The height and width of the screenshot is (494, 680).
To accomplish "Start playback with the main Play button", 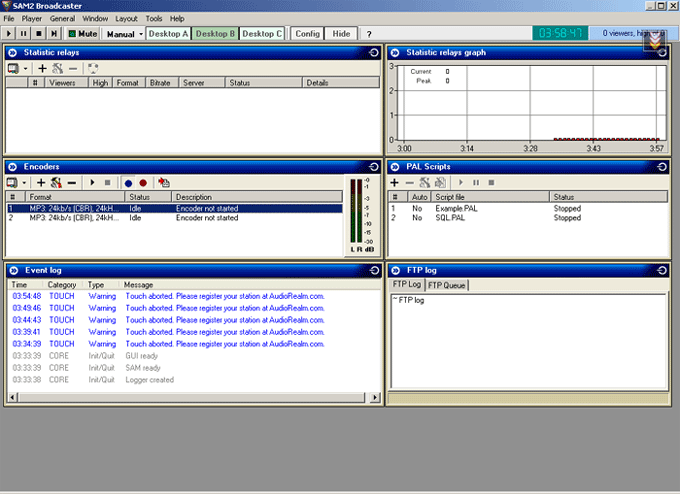I will tap(9, 33).
